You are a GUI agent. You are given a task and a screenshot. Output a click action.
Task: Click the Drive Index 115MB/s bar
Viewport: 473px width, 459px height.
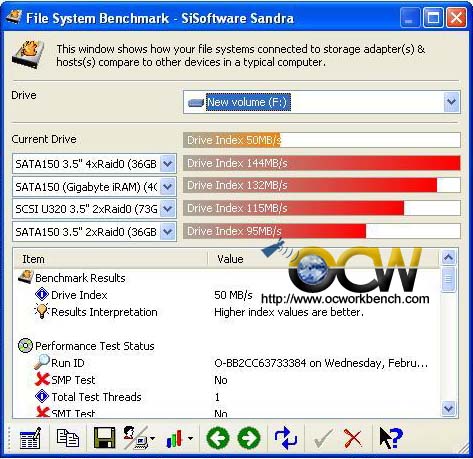tap(293, 208)
